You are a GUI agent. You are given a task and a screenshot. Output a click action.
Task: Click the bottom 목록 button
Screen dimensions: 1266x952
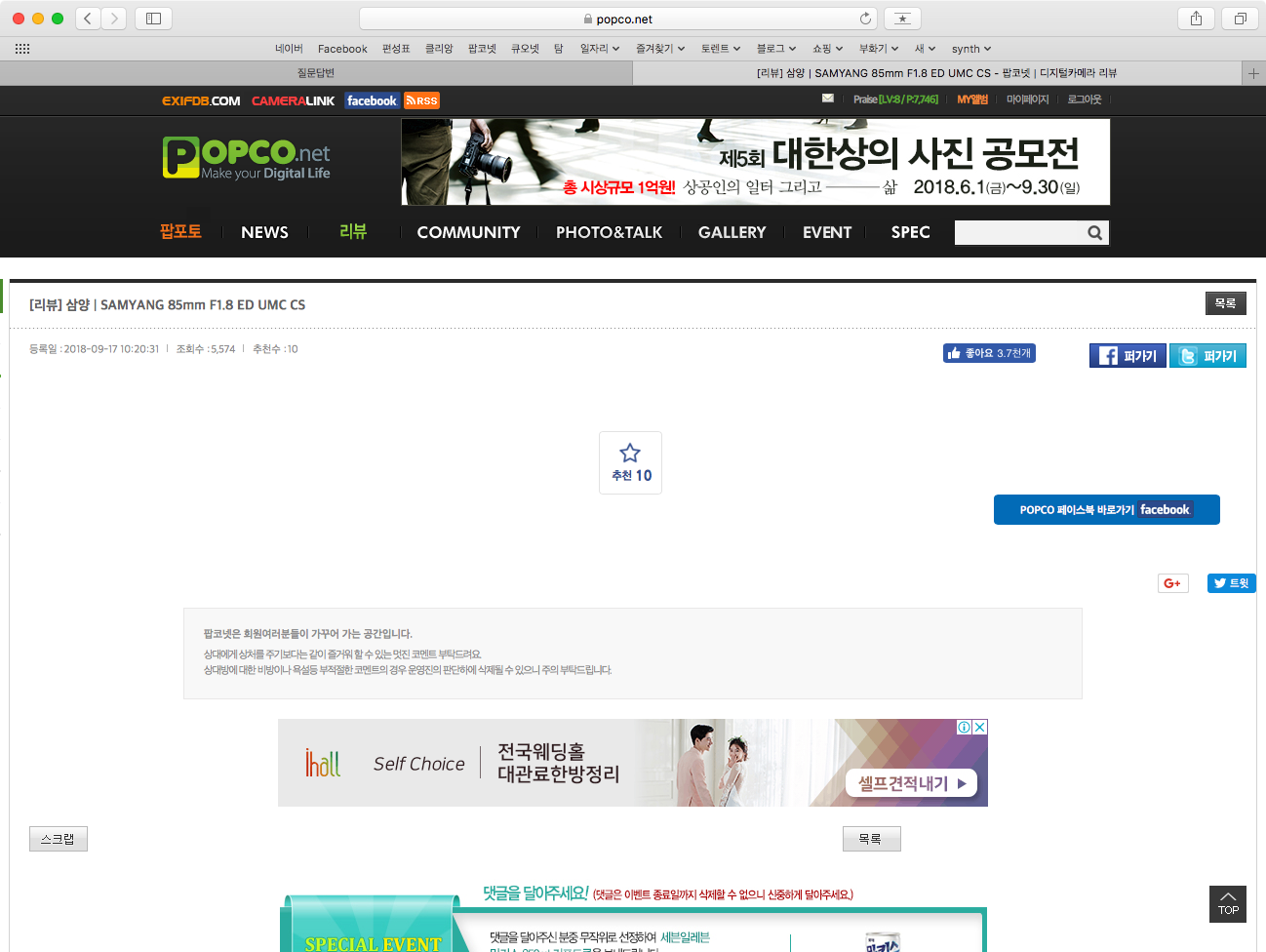[x=871, y=839]
